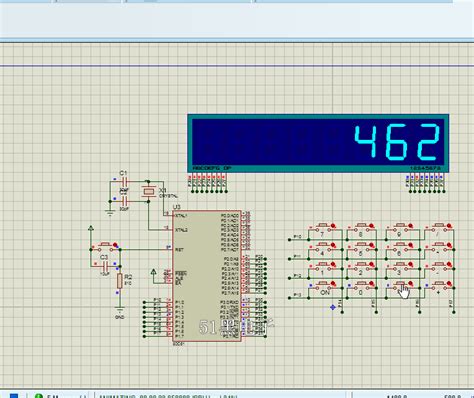Select the 7-segment display showing 462
Screen dimensions: 474x398
(318, 143)
